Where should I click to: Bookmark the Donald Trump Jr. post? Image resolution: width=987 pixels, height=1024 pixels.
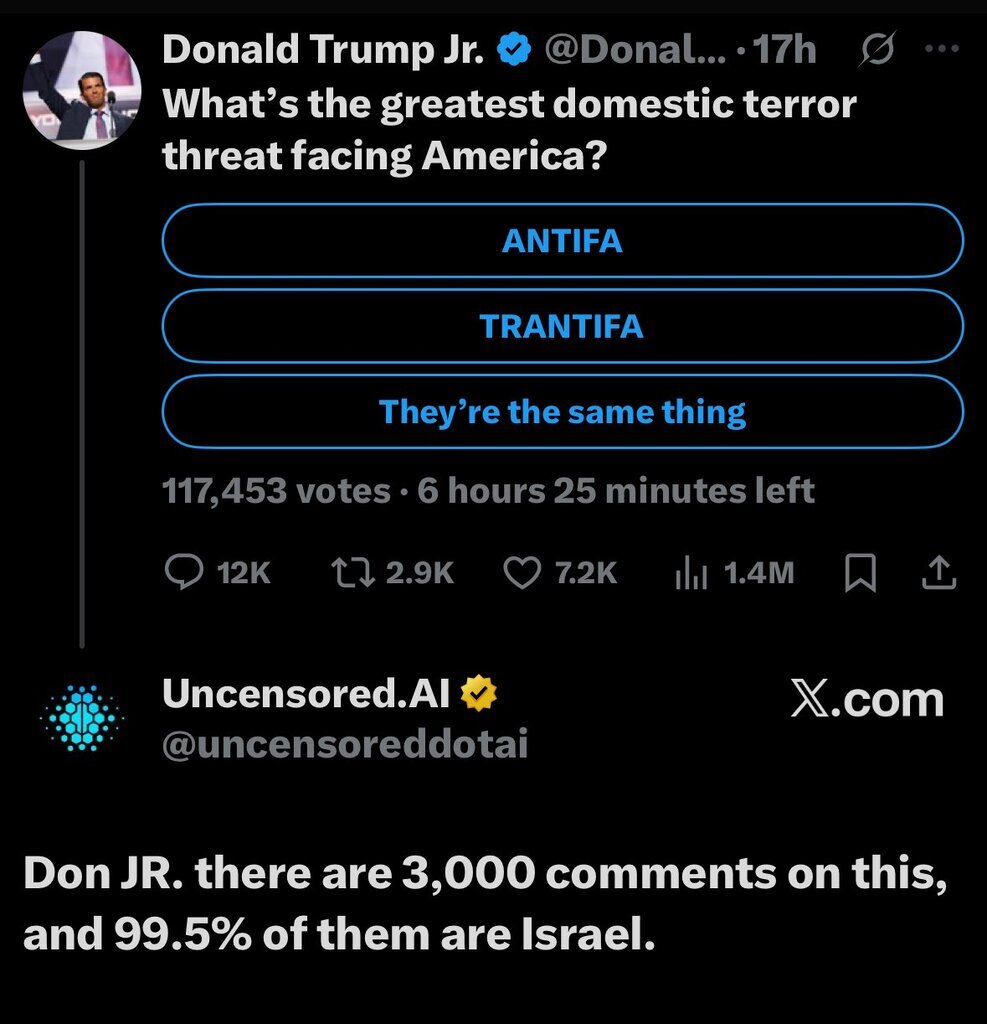coord(860,573)
